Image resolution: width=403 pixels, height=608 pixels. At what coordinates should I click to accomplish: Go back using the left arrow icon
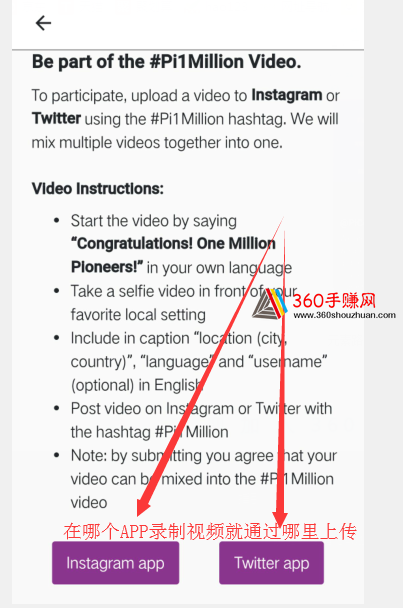pyautogui.click(x=43, y=23)
